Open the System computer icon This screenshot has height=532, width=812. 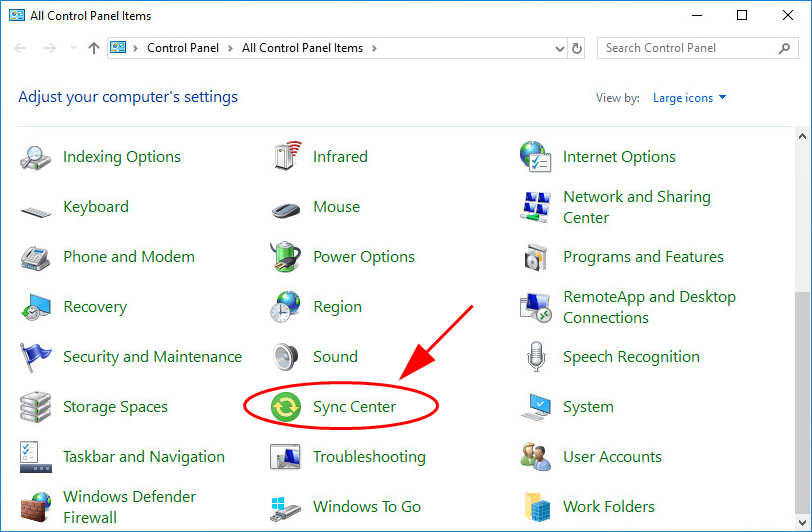click(536, 407)
